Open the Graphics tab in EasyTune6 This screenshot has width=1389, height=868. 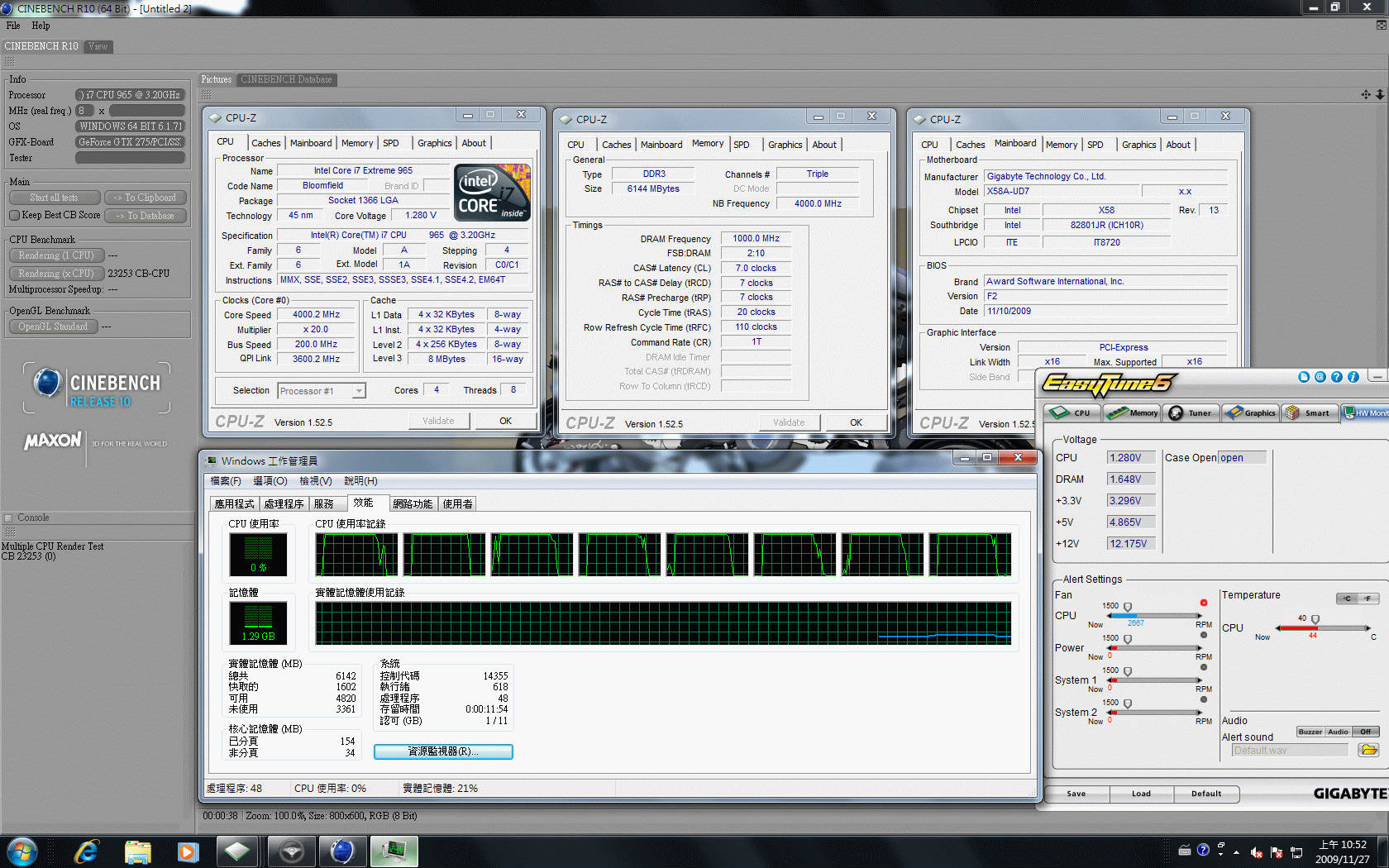[1251, 413]
